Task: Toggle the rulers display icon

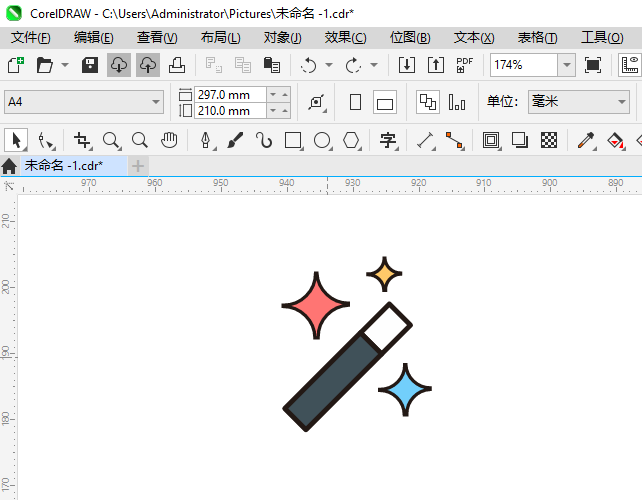Action: click(x=630, y=65)
